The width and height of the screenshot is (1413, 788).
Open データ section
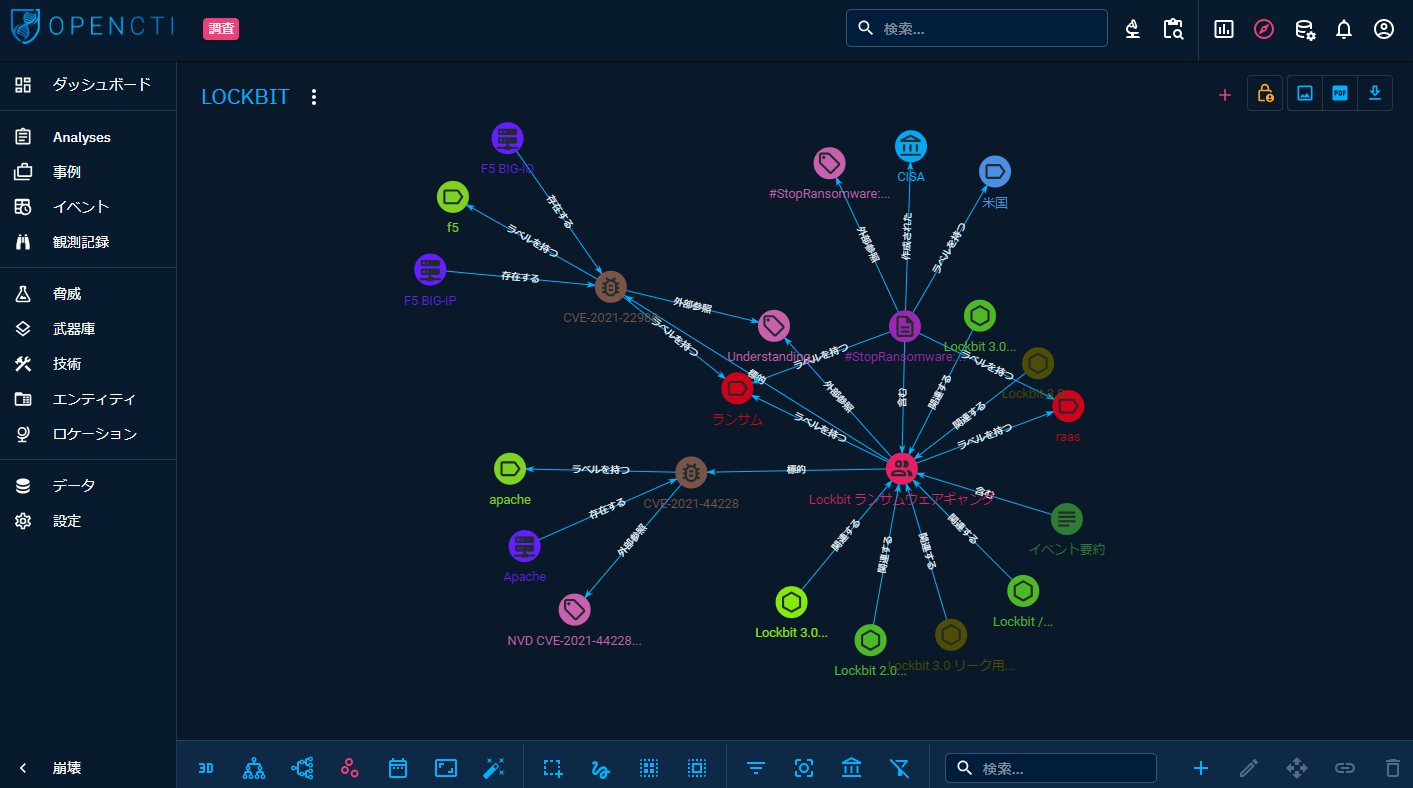tap(88, 486)
